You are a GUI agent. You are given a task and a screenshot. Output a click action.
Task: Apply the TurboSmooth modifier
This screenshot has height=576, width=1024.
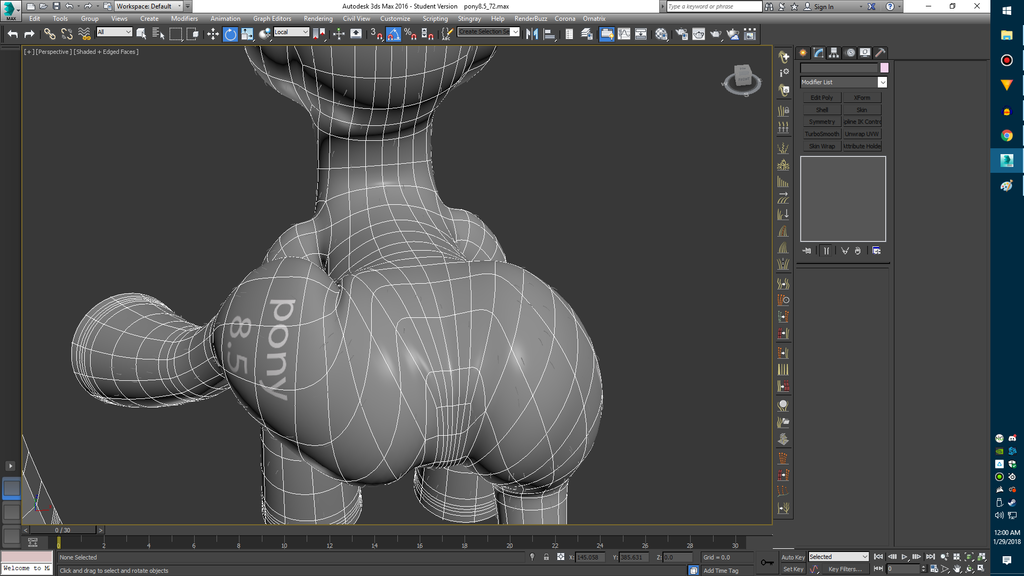[x=822, y=132]
